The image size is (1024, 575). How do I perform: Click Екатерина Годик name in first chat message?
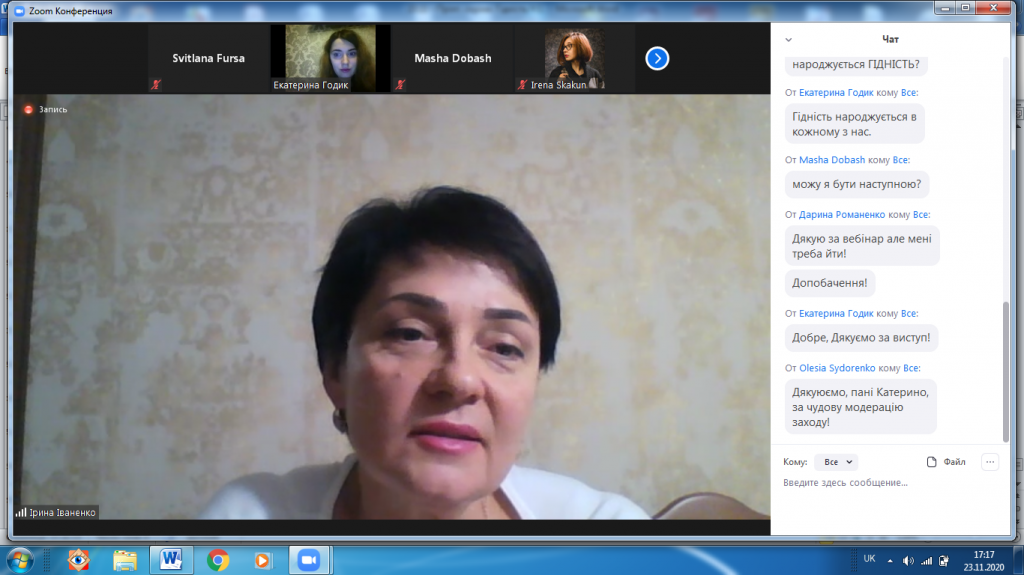pos(836,93)
